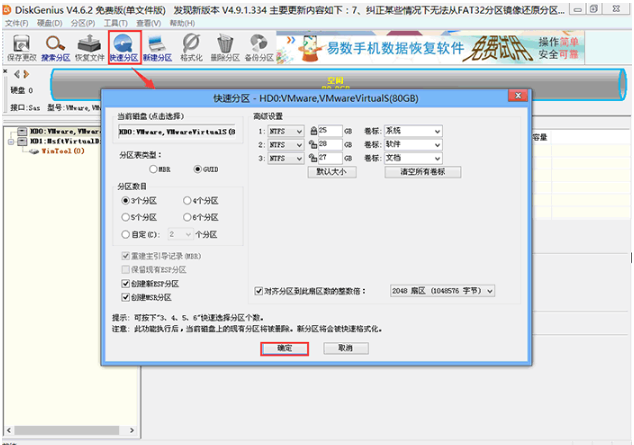This screenshot has width=634, height=445.
Task: Click the partition 2 size field showing 28
Action: tap(330, 145)
